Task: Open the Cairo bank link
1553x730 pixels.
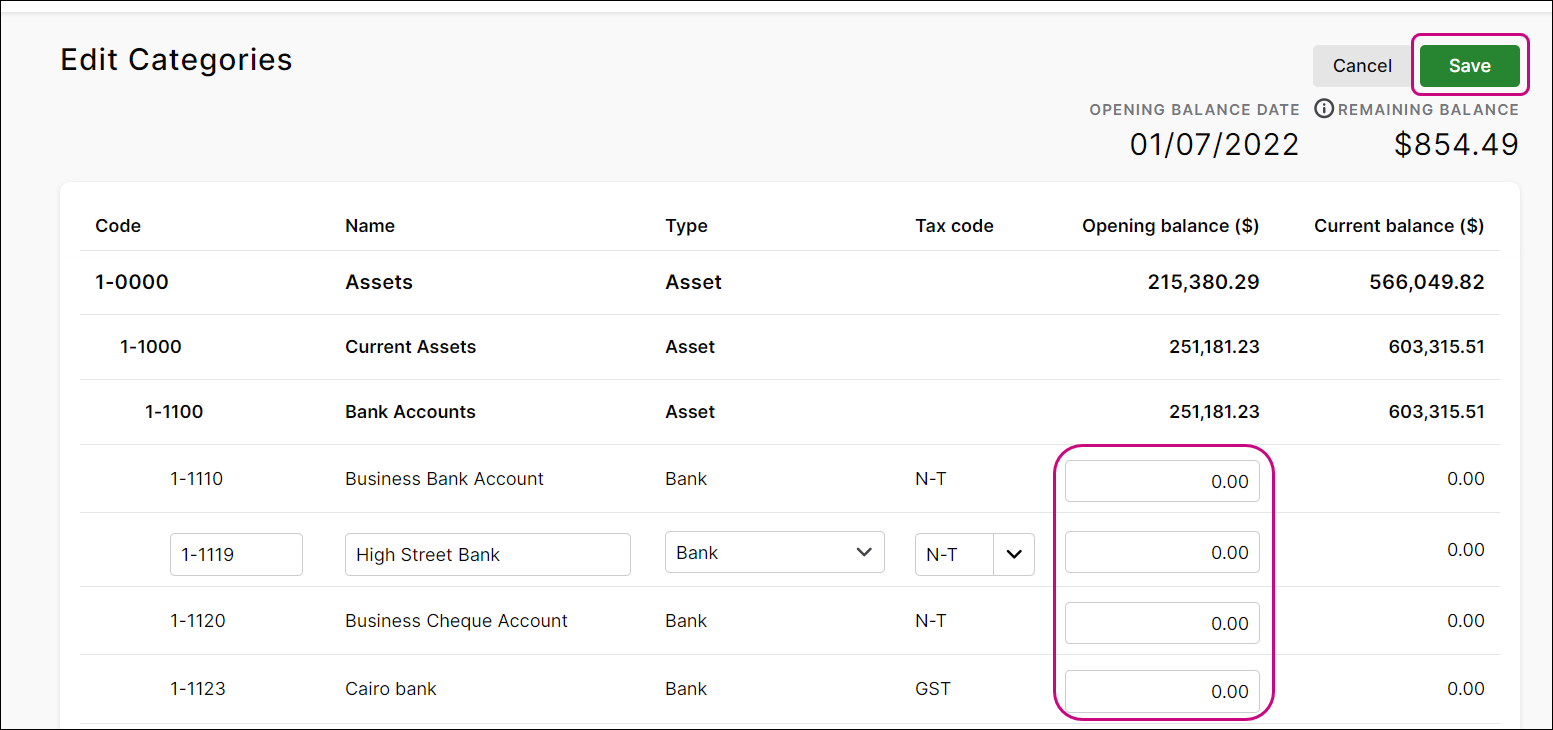Action: point(390,688)
